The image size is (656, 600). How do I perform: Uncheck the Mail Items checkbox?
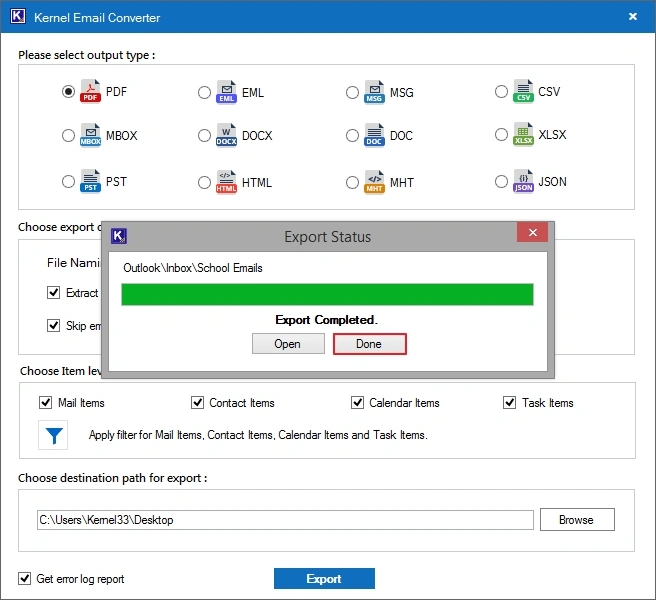45,403
